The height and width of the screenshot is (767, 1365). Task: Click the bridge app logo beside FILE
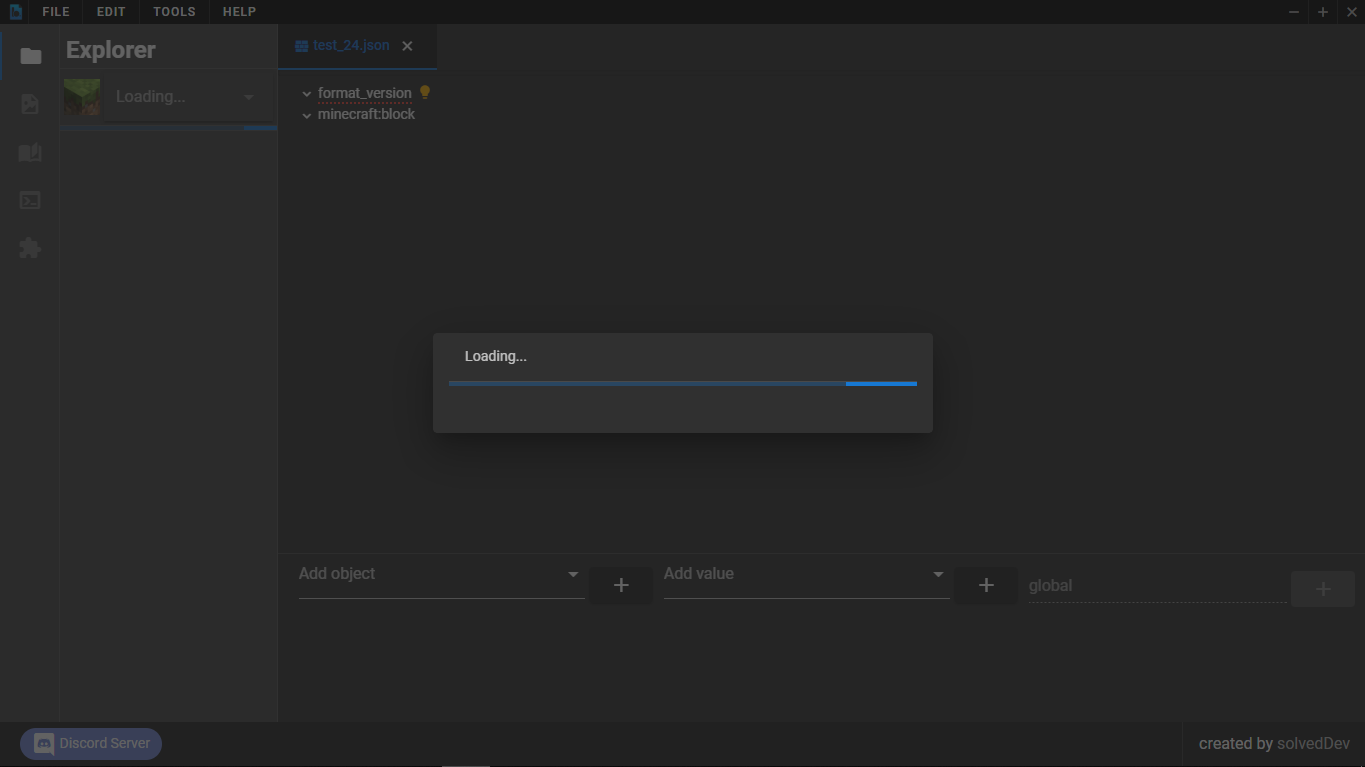pyautogui.click(x=15, y=12)
